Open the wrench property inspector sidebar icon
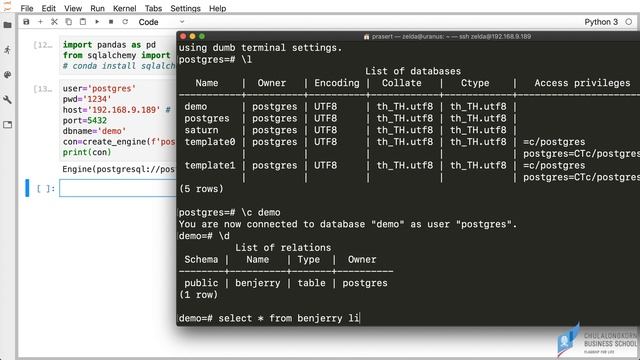 pyautogui.click(x=7, y=100)
